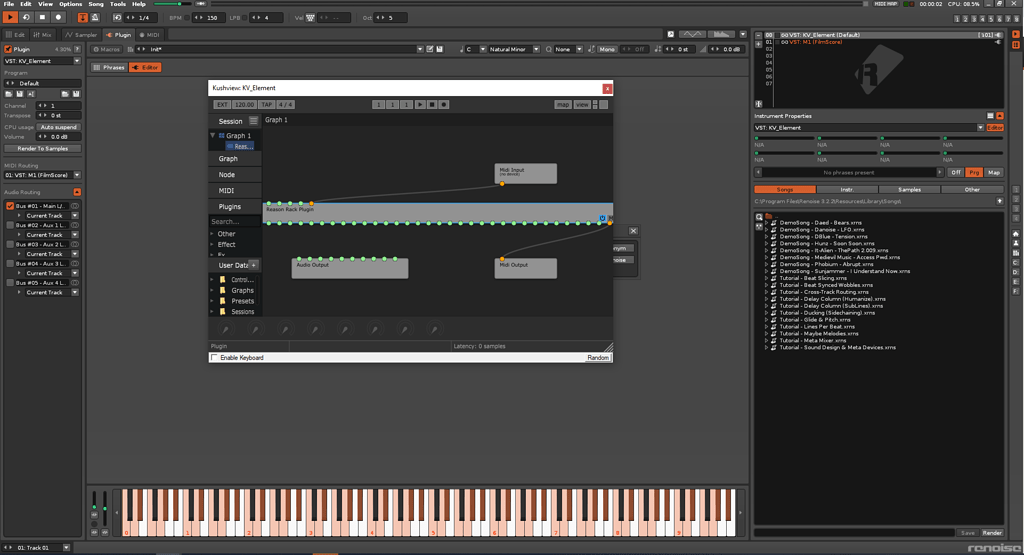Viewport: 1024px width, 555px height.
Task: Open the Tools menu
Action: coord(118,4)
